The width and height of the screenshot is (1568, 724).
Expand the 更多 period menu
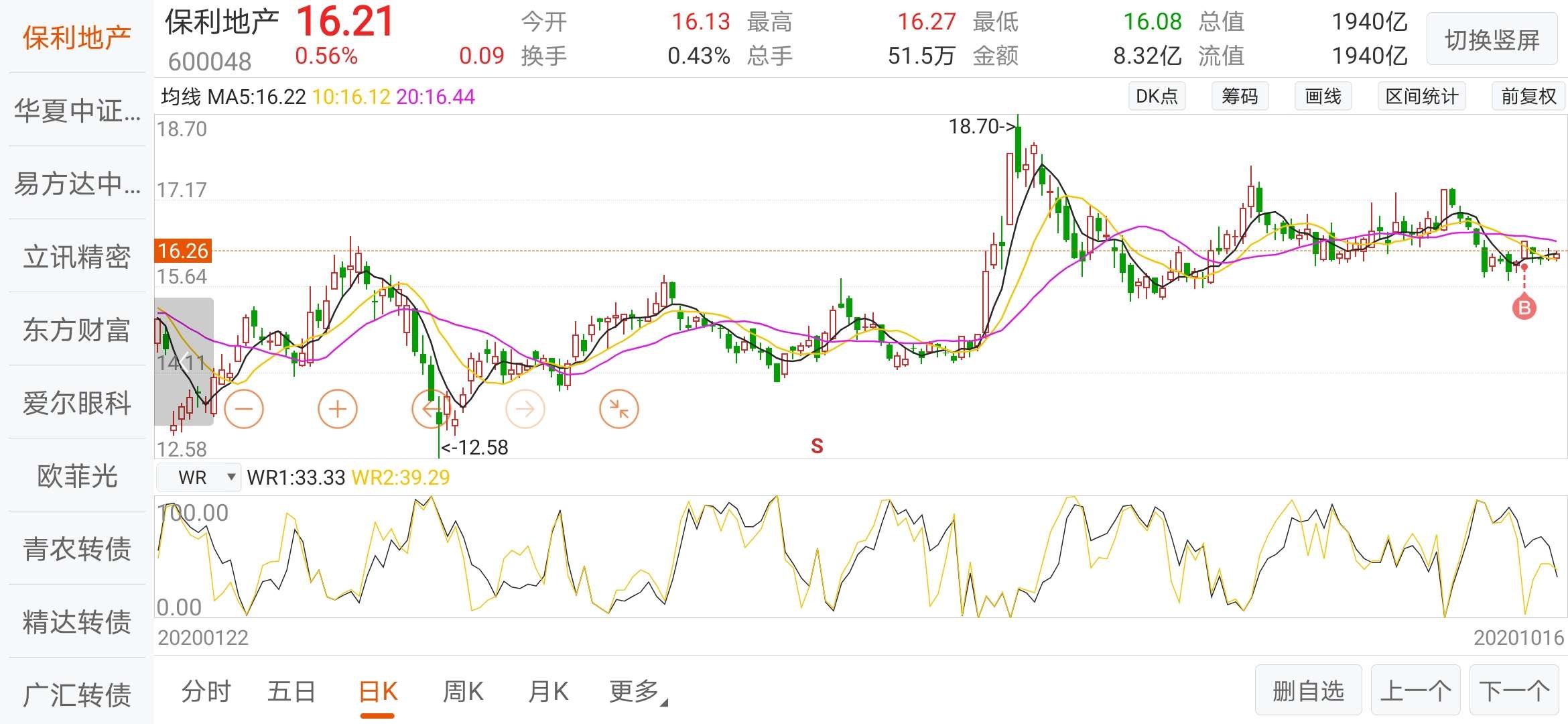pos(638,691)
